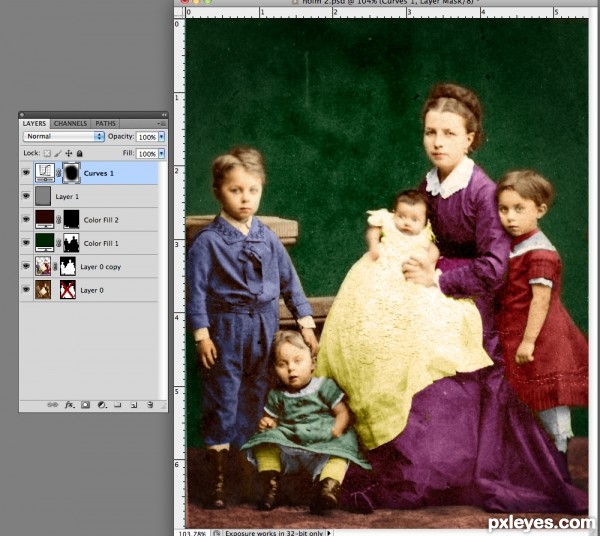The width and height of the screenshot is (600, 536).
Task: Create a new layer group
Action: [118, 405]
